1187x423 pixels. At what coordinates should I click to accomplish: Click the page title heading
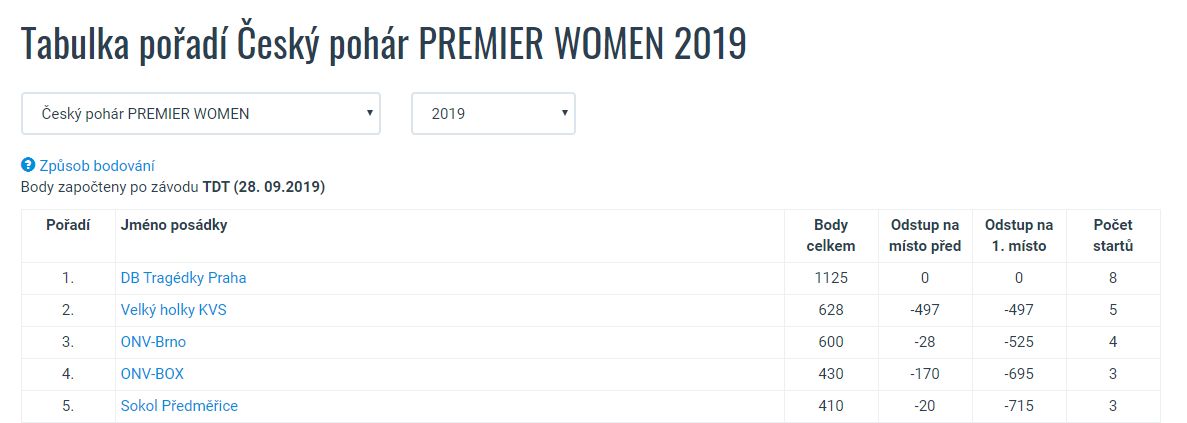click(x=383, y=45)
